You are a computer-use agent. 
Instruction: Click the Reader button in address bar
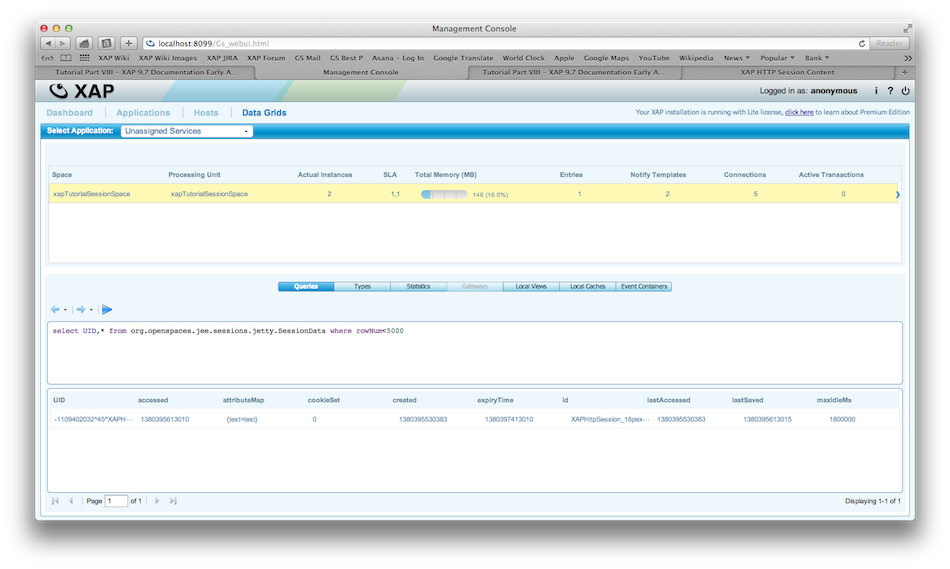coord(889,44)
